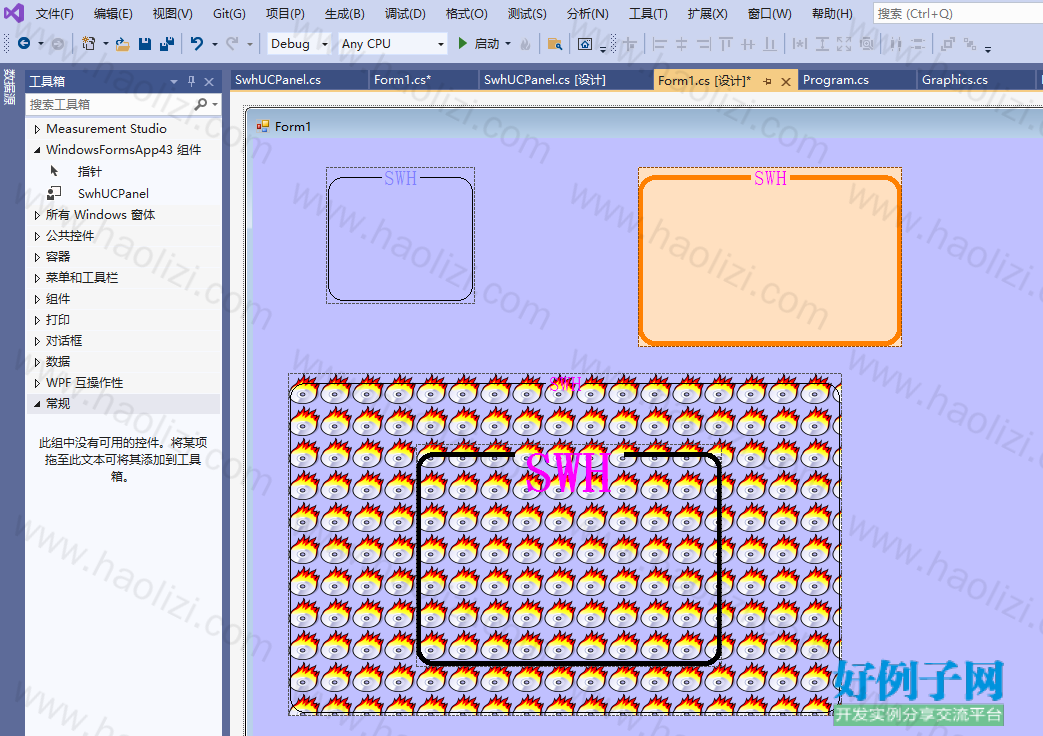Click the Align to Grid icon

(x=629, y=44)
